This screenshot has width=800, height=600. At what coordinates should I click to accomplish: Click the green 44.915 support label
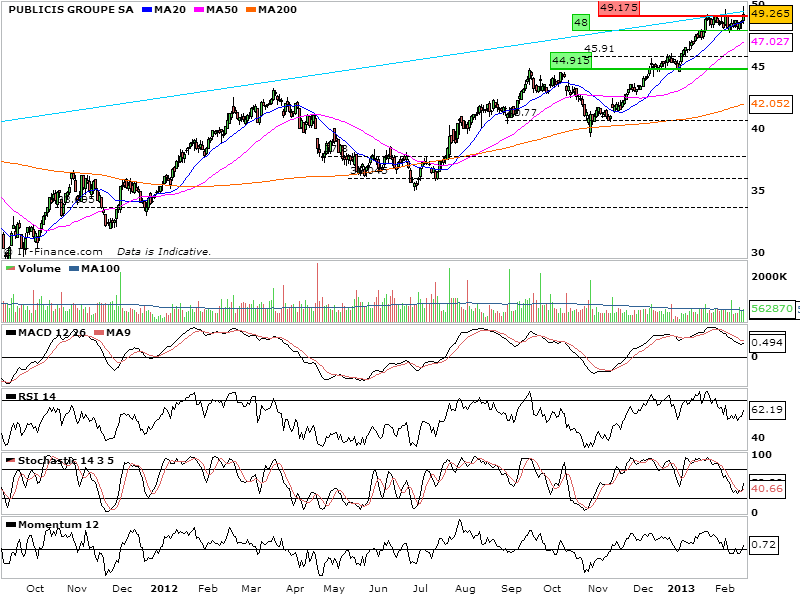[x=570, y=61]
